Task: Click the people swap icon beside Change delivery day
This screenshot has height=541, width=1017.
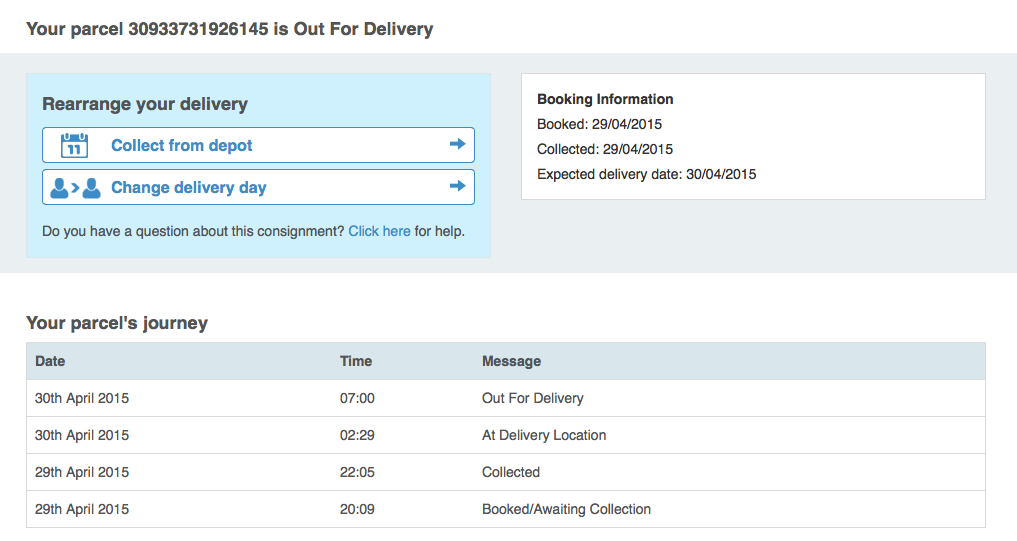Action: [75, 187]
